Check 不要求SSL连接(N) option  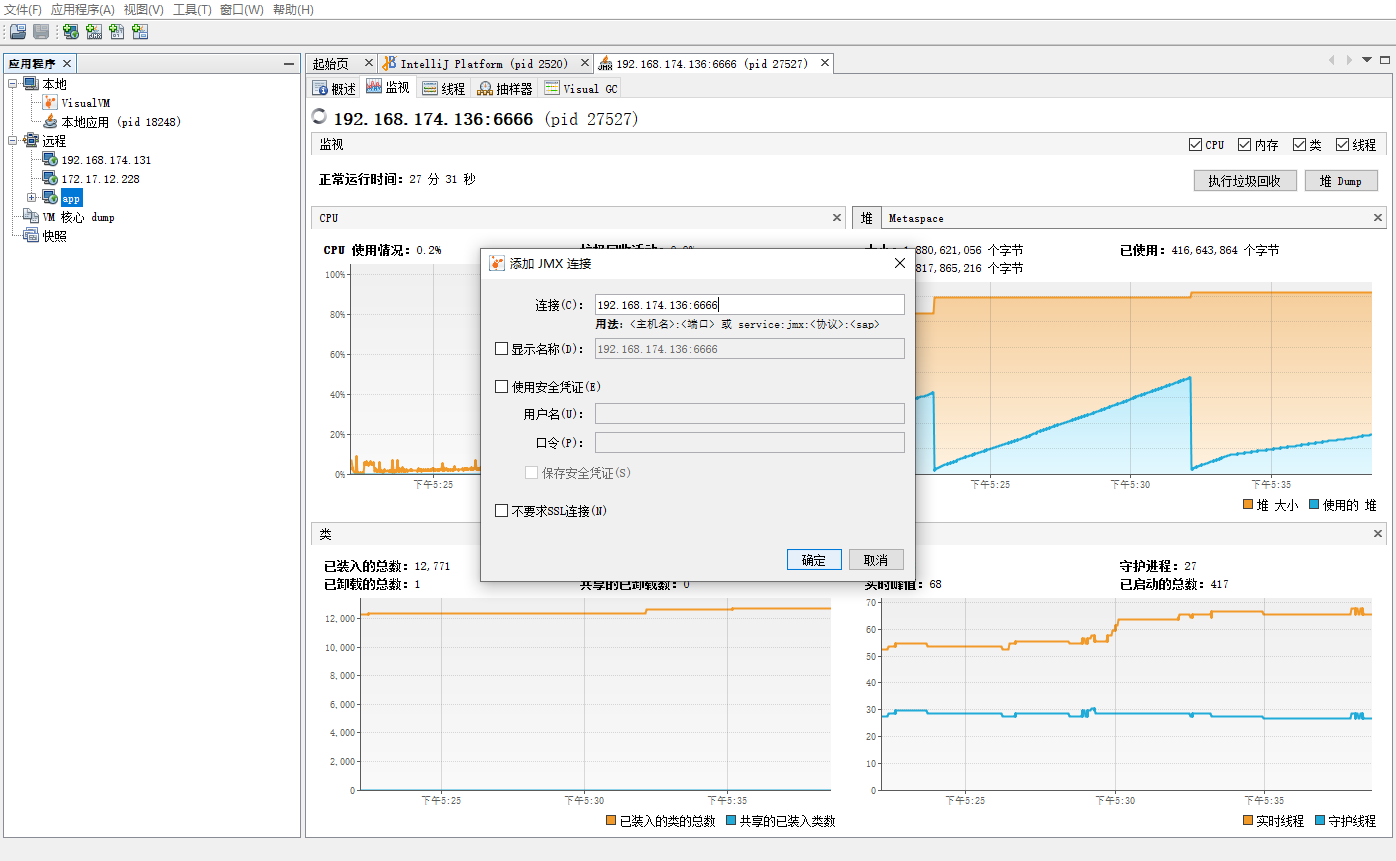tap(502, 511)
